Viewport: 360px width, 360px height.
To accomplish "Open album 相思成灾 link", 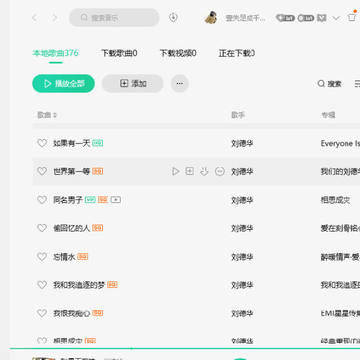I will coord(335,200).
